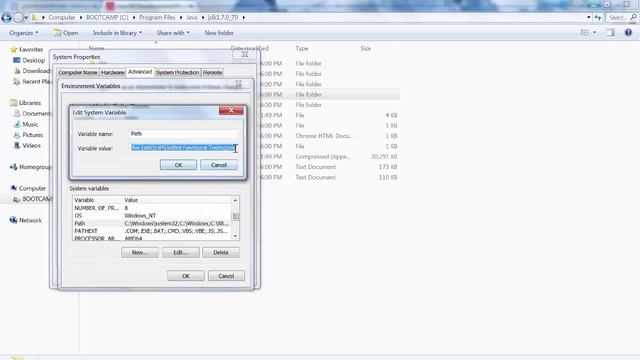Click Java in the address breadcrumb
The image size is (640, 360).
coord(191,18)
